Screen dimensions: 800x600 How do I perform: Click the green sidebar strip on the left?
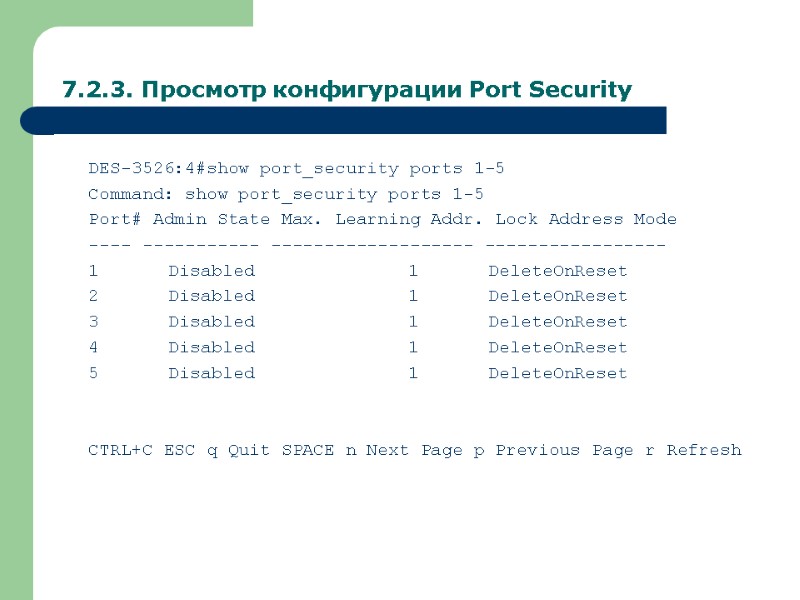point(16,350)
